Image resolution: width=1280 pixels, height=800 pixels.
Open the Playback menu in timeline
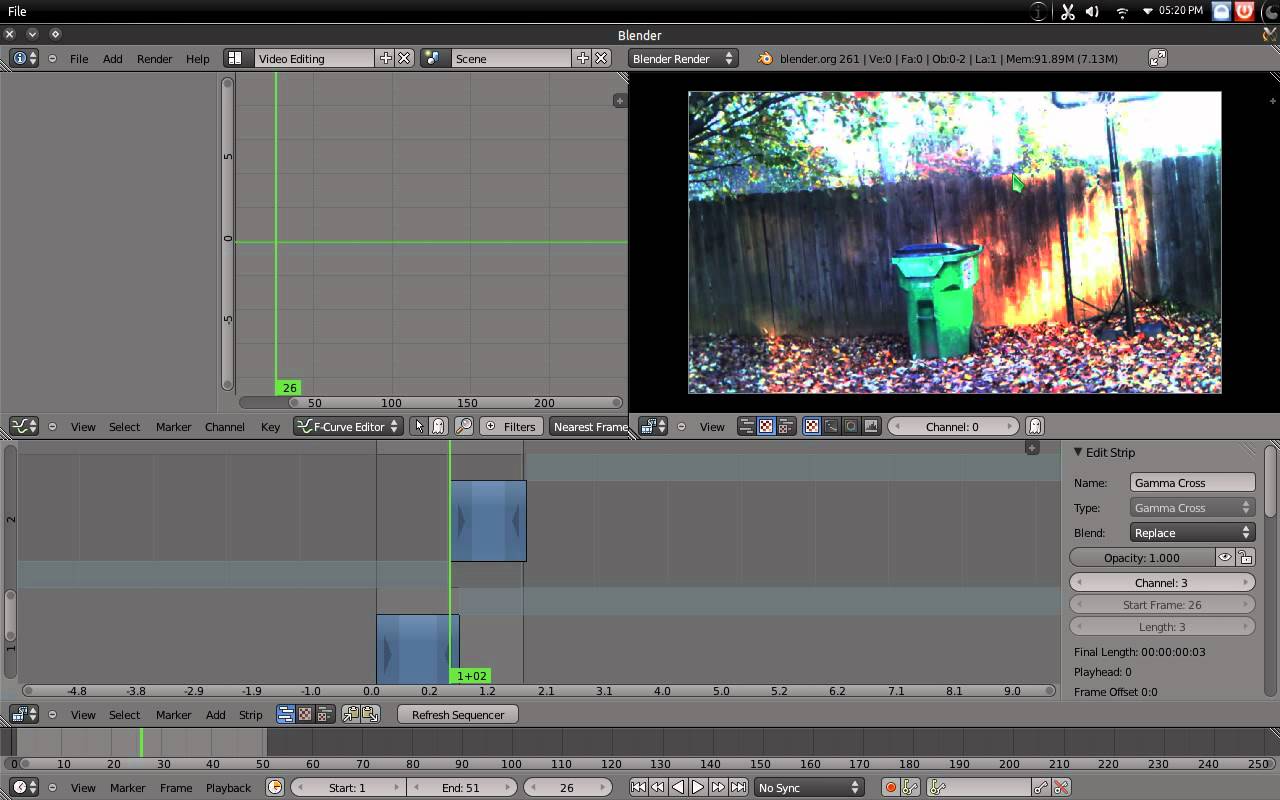pyautogui.click(x=229, y=787)
